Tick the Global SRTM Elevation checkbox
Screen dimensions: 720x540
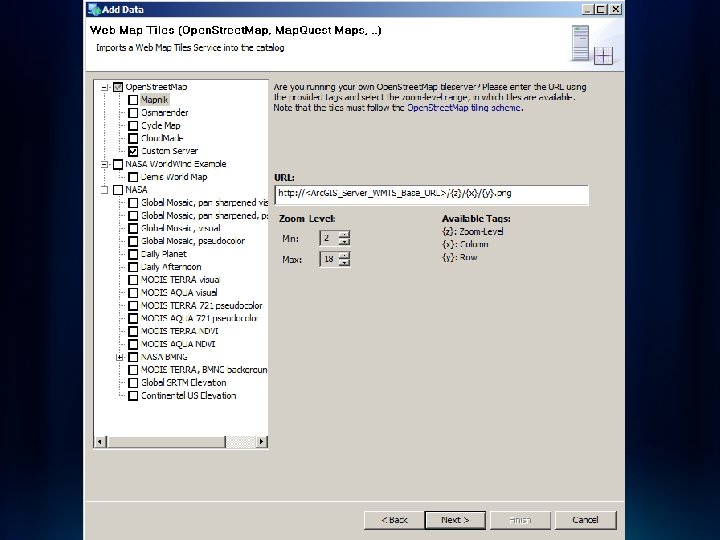[x=133, y=382]
